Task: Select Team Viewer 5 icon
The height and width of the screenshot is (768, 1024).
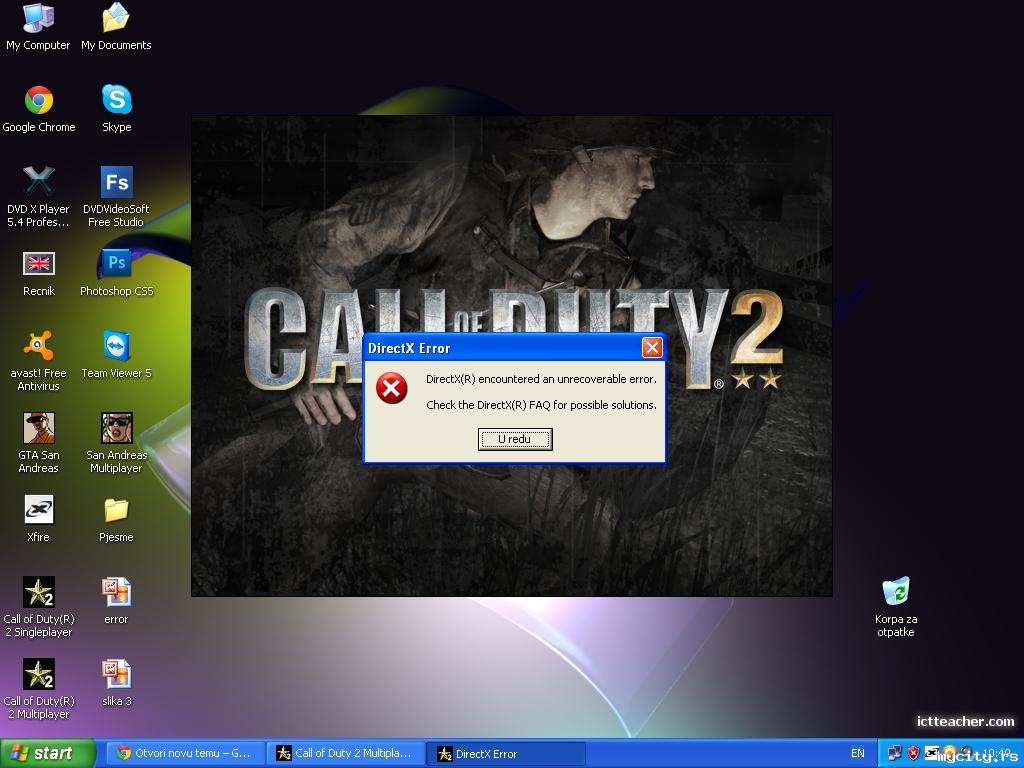Action: tap(116, 355)
